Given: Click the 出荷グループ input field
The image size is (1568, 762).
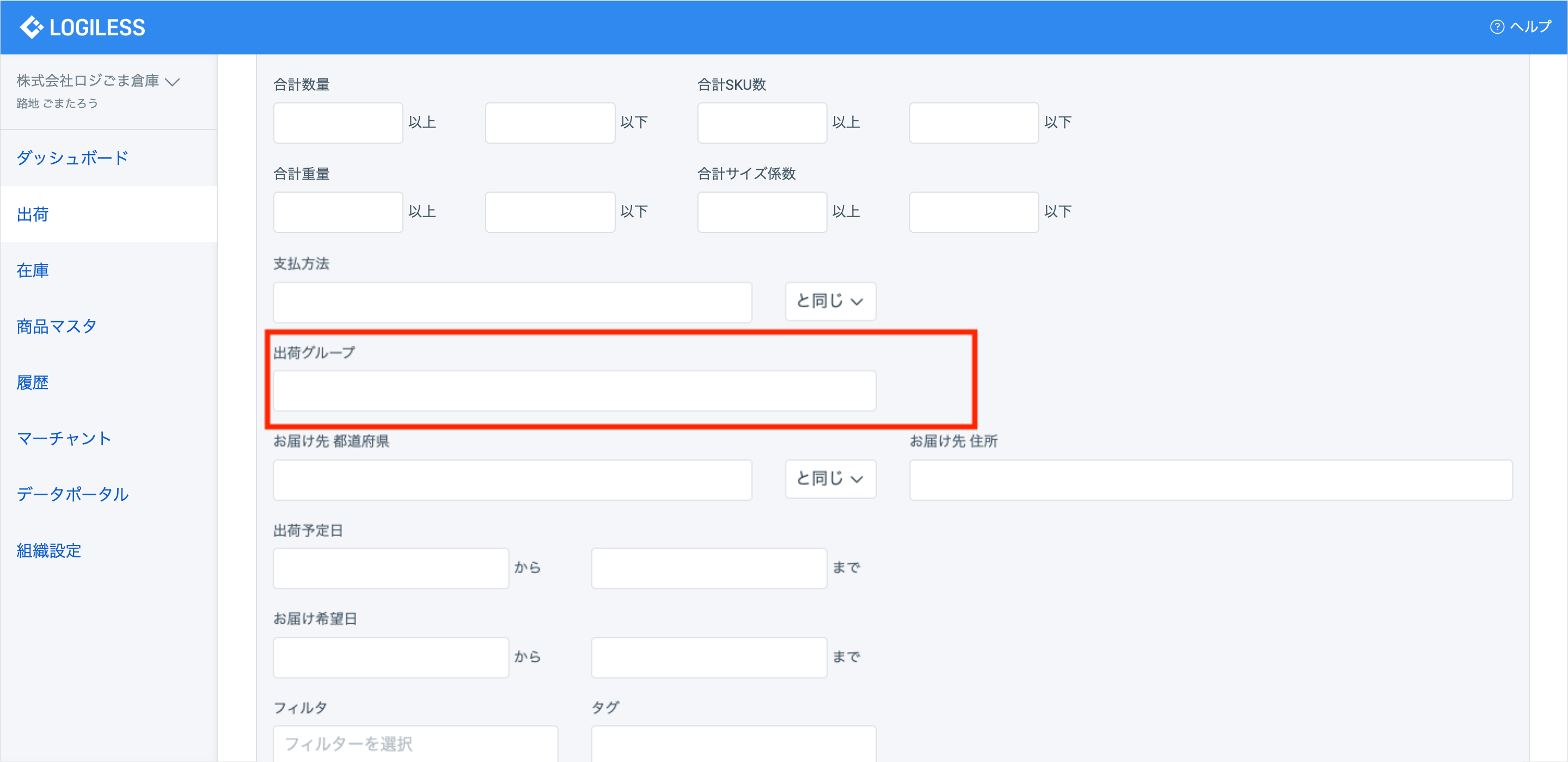Looking at the screenshot, I should point(574,391).
